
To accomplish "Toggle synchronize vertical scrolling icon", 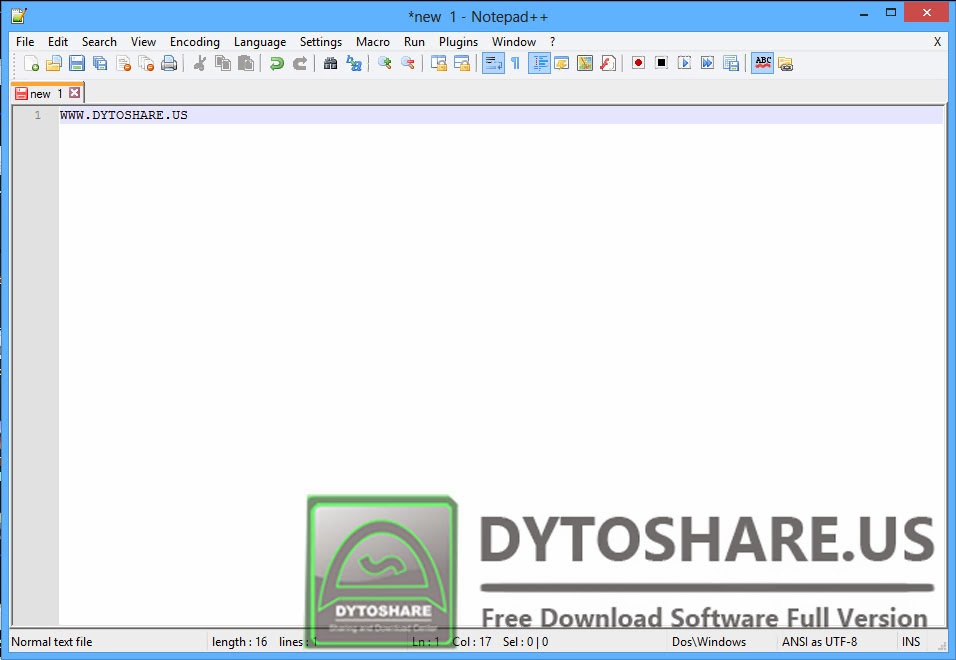I will click(438, 63).
